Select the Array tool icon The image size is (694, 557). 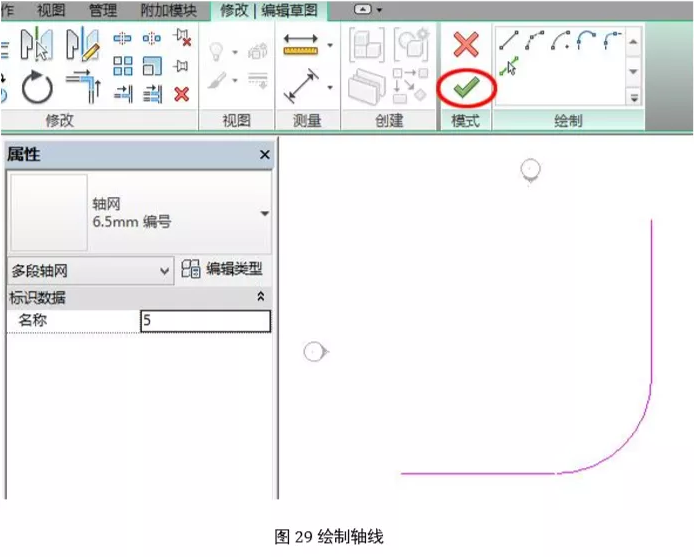122,66
